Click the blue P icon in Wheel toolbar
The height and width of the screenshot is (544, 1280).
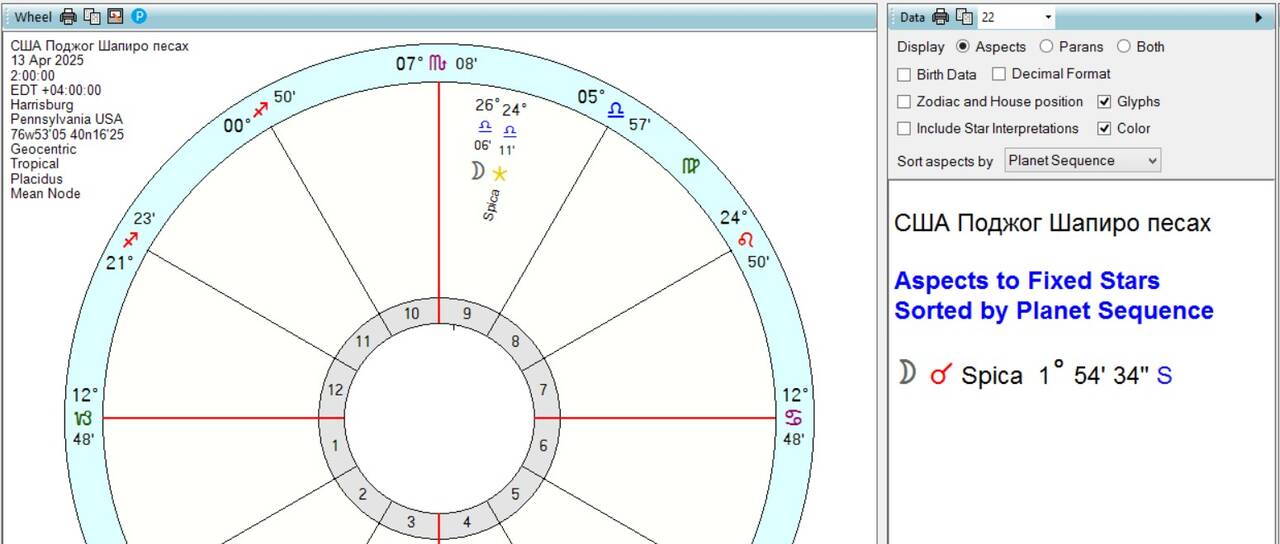(139, 16)
